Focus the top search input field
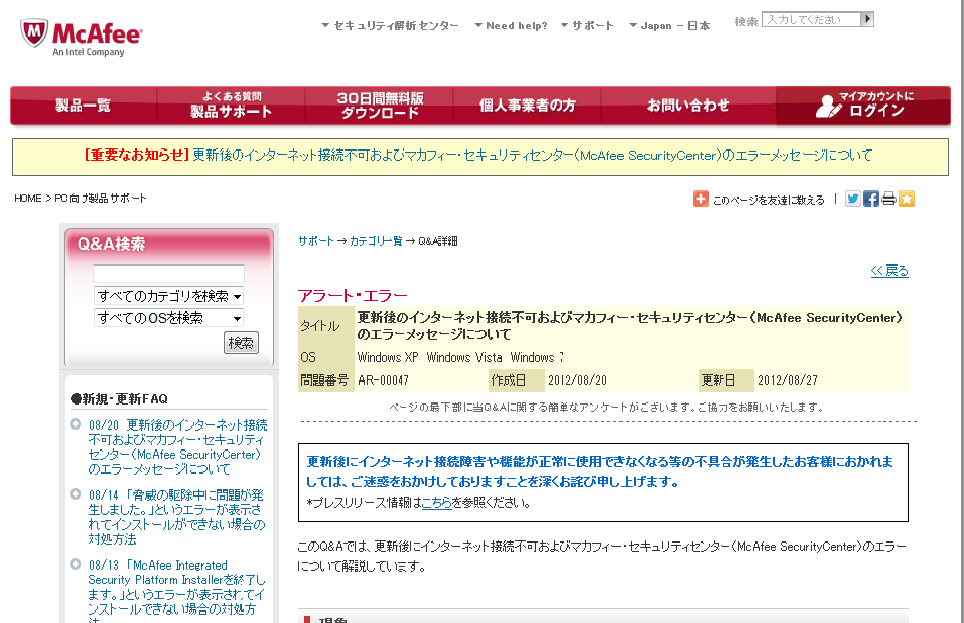Image resolution: width=964 pixels, height=623 pixels. click(x=812, y=19)
